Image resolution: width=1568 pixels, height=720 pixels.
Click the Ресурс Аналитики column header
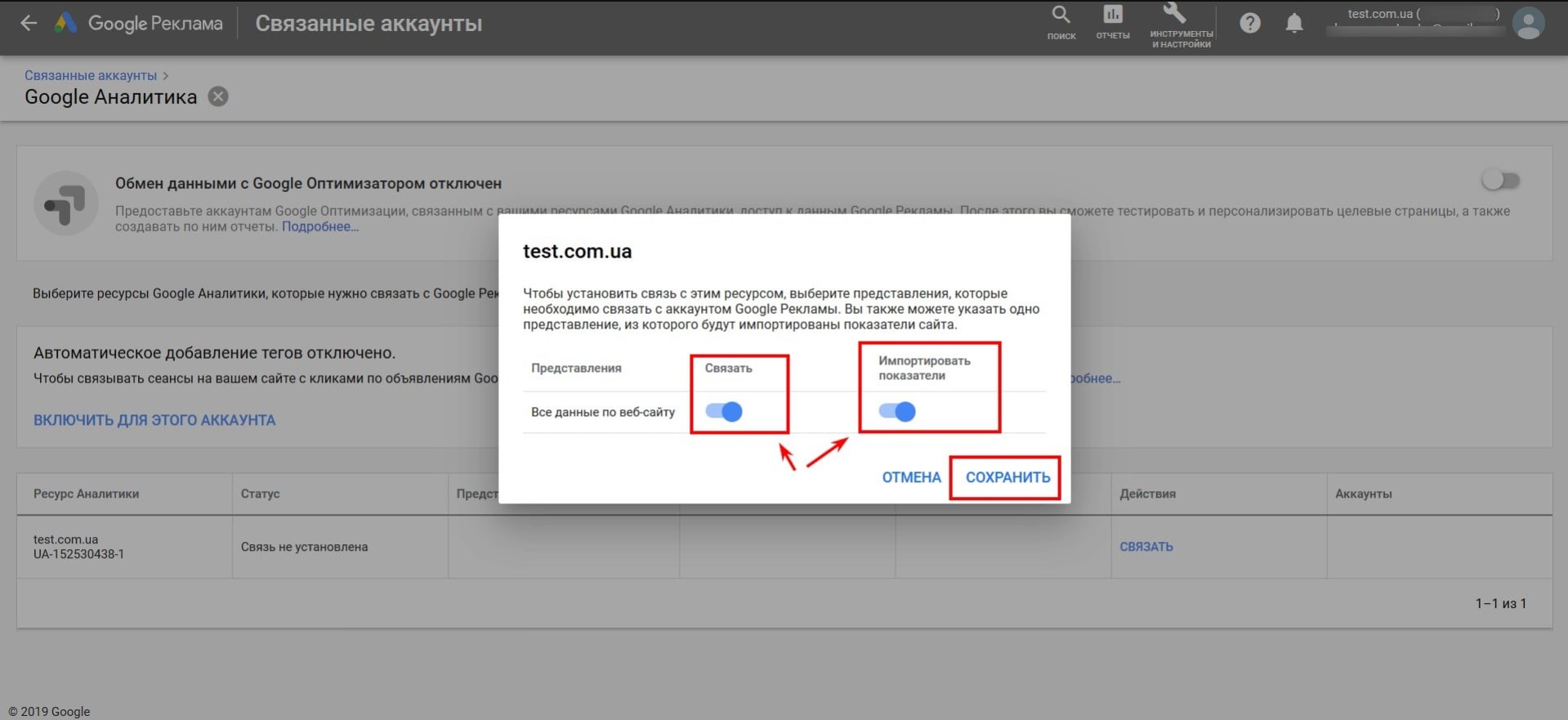pyautogui.click(x=86, y=494)
